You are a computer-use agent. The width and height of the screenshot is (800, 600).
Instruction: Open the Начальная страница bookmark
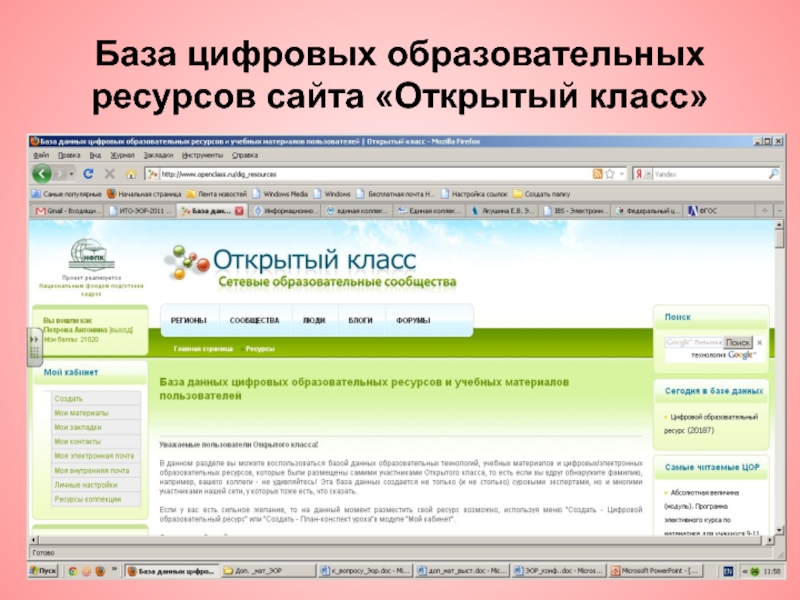(144, 194)
